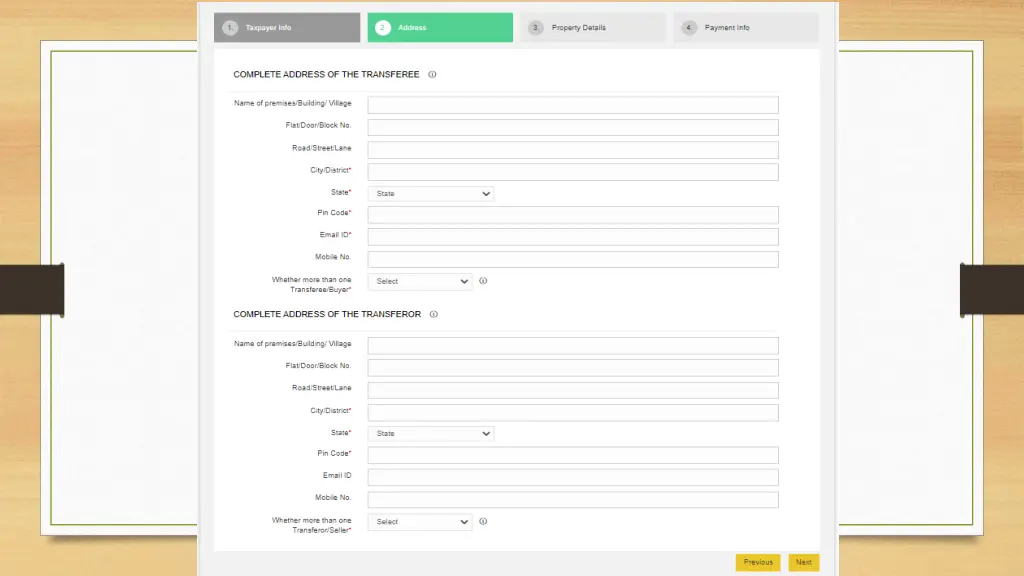Viewport: 1024px width, 576px height.
Task: Expand the Transferor State dropdown
Action: coord(431,434)
